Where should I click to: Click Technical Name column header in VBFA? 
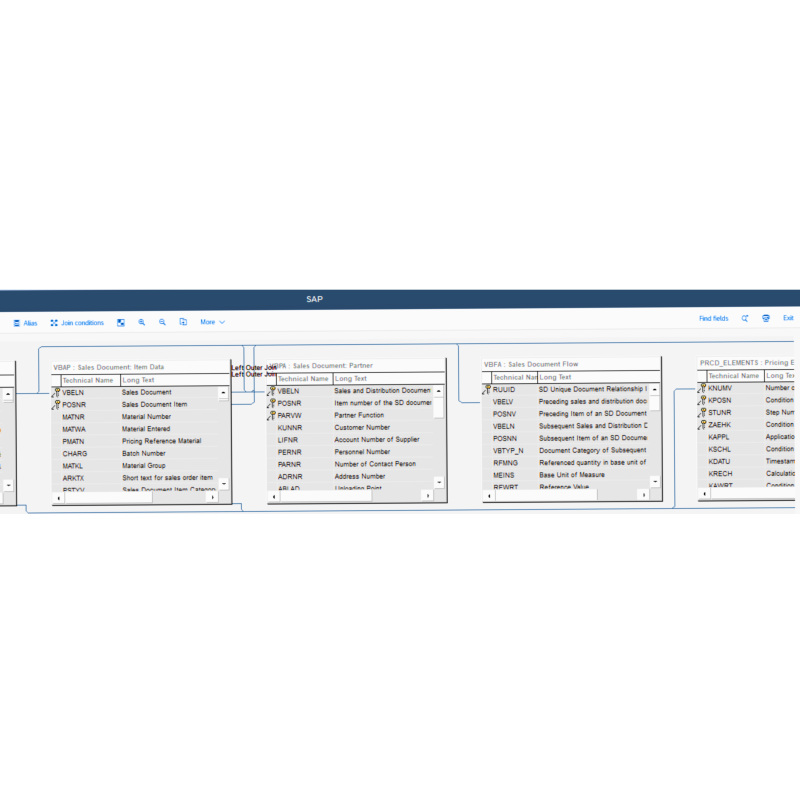click(514, 377)
